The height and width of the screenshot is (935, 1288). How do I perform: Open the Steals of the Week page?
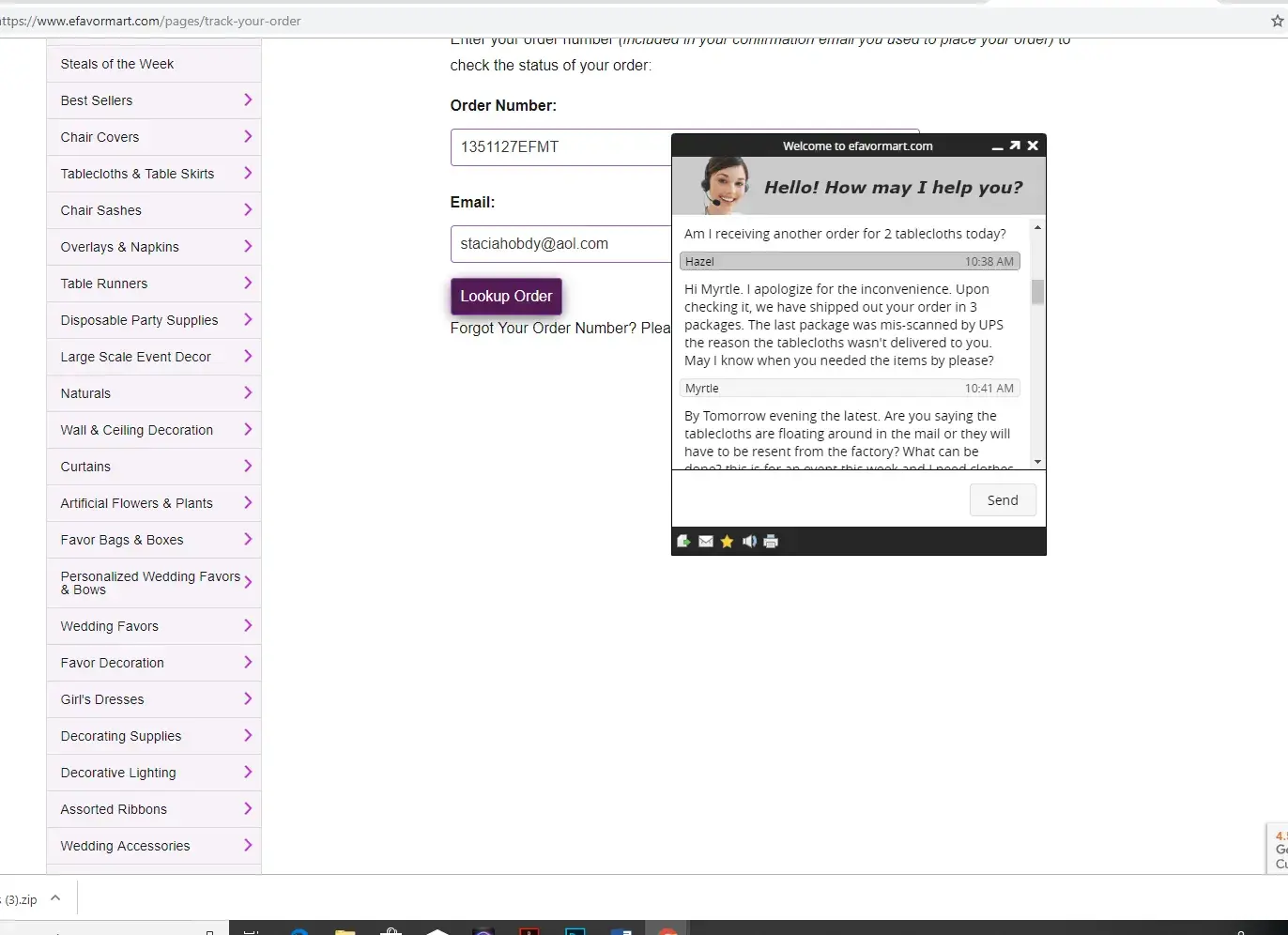tap(117, 64)
